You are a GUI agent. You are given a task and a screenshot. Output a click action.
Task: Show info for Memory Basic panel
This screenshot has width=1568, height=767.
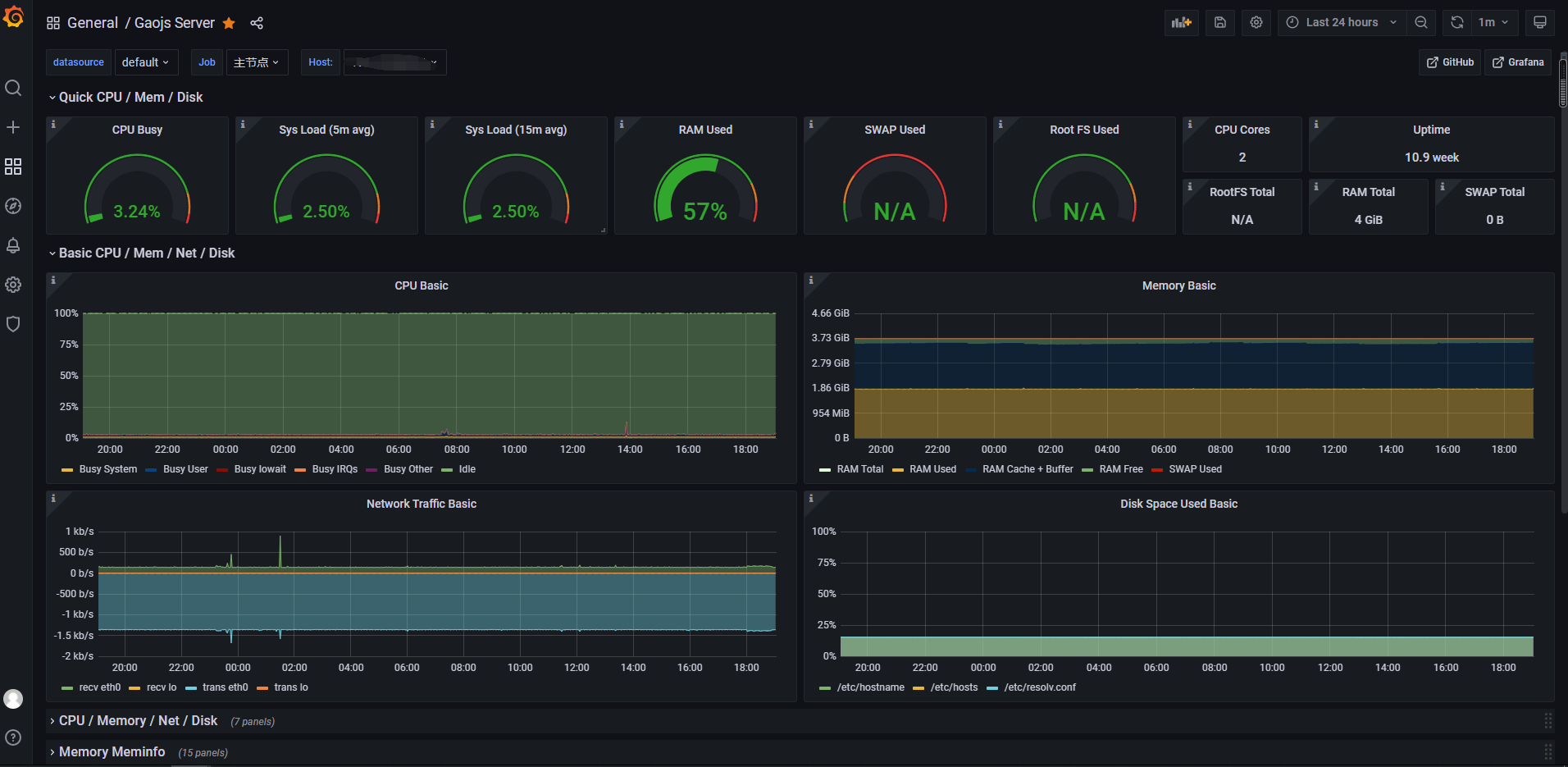(811, 281)
